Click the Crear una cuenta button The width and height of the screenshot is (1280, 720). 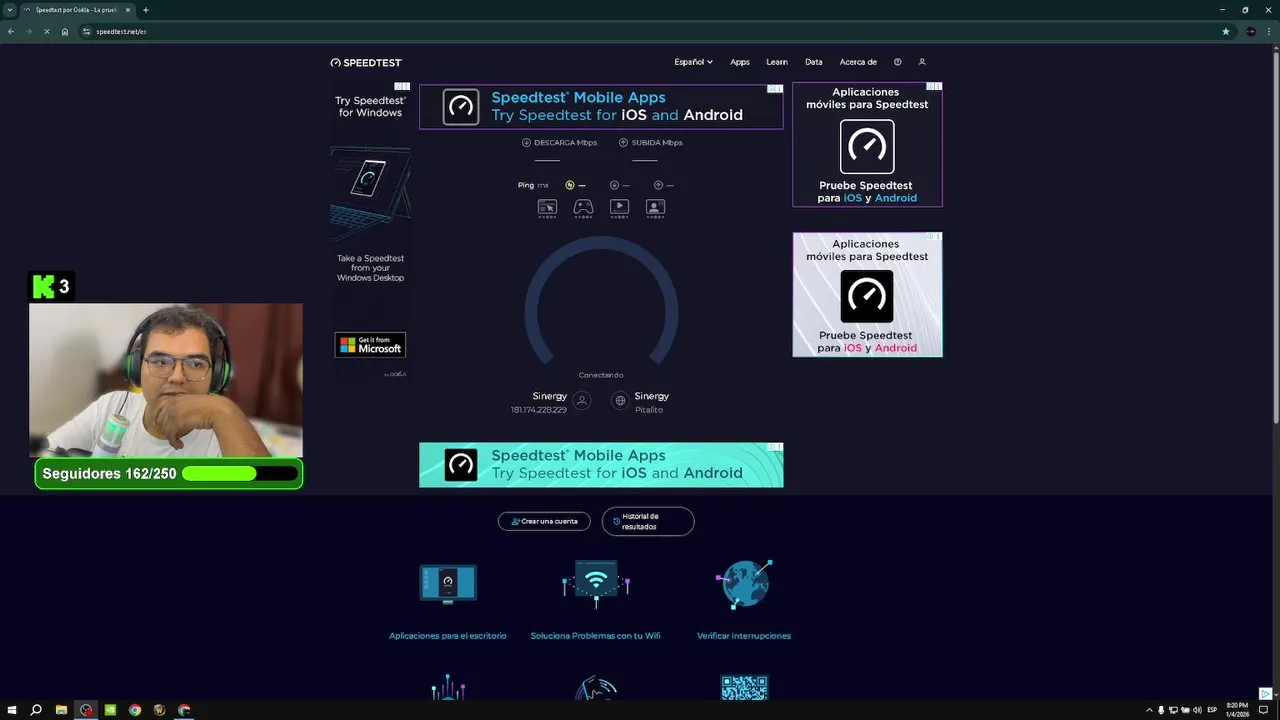544,521
